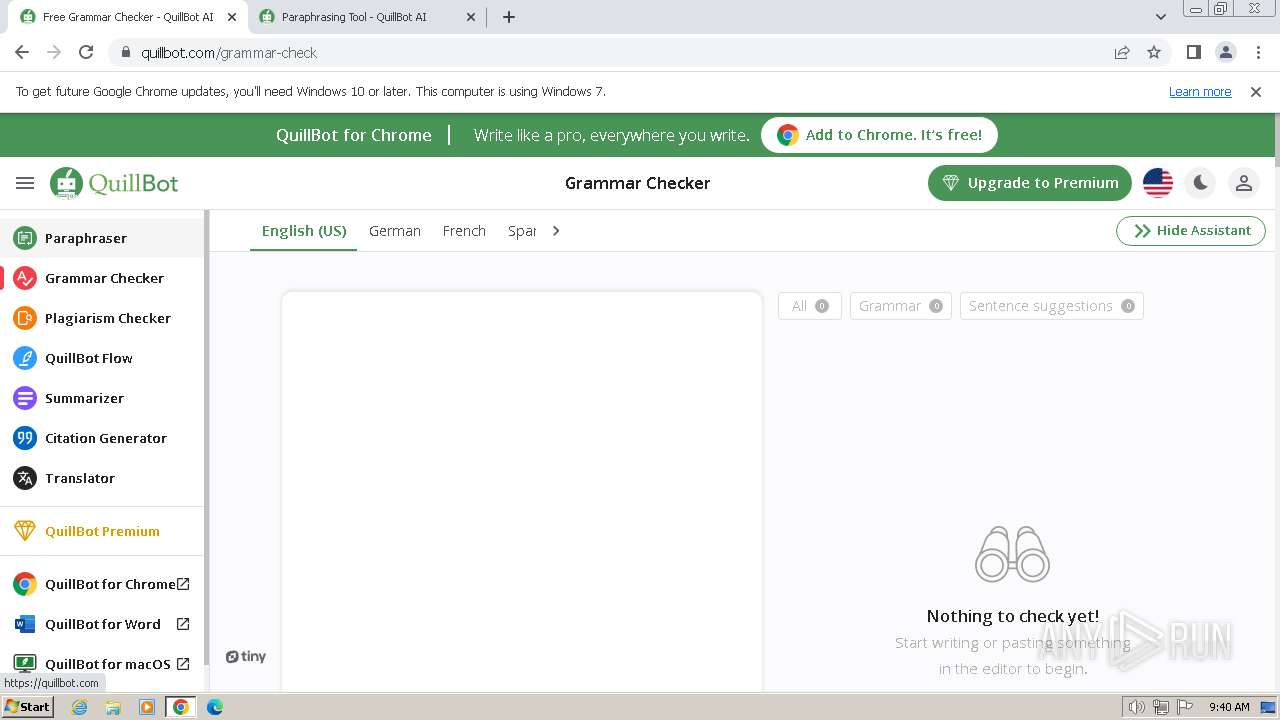
Task: Open Plagiarism Checker in sidebar
Action: [x=102, y=318]
